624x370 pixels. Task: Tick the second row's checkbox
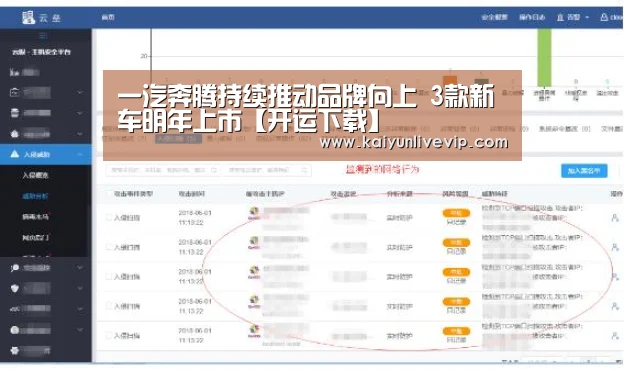click(x=109, y=247)
